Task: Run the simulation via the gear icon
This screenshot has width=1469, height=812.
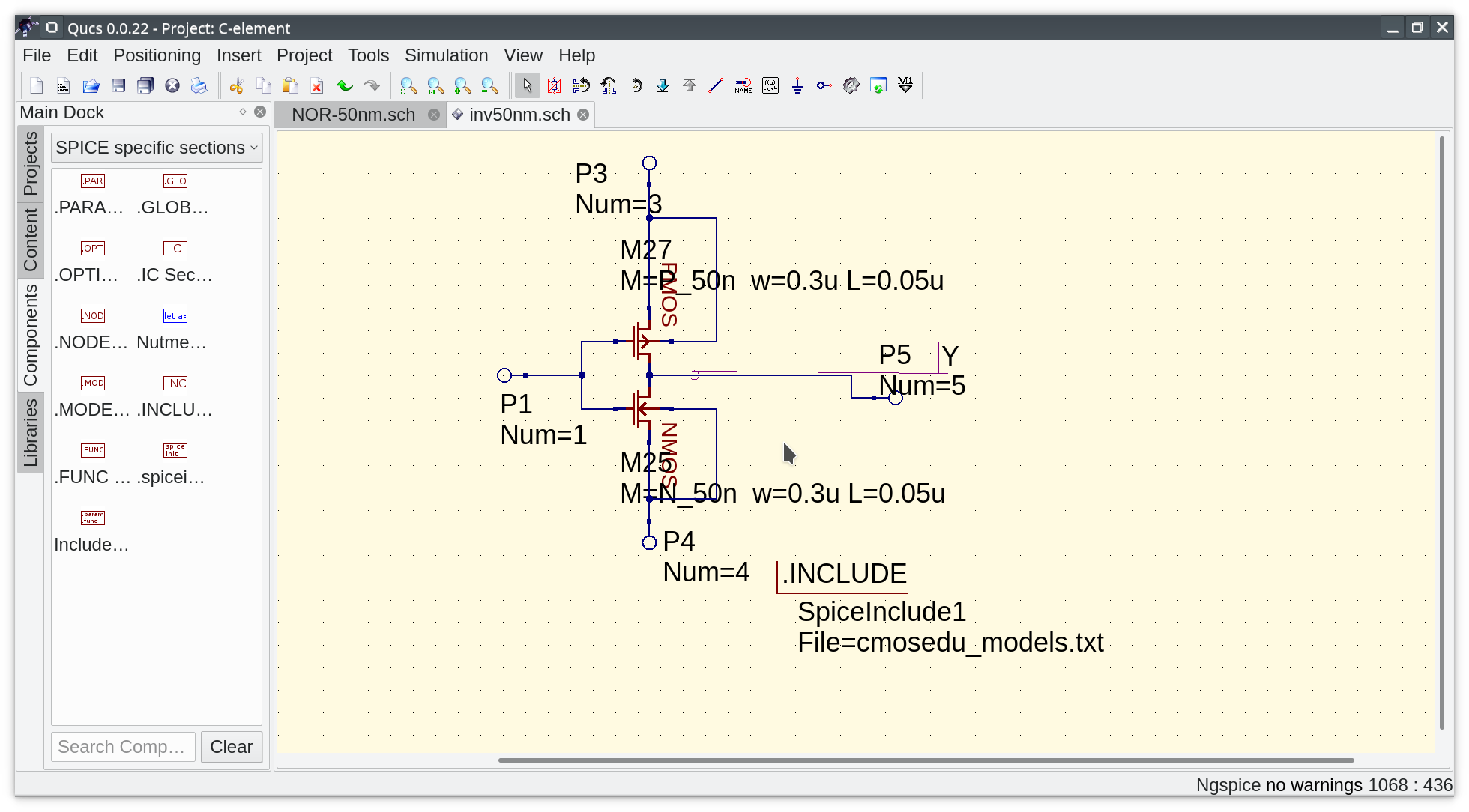Action: 851,85
